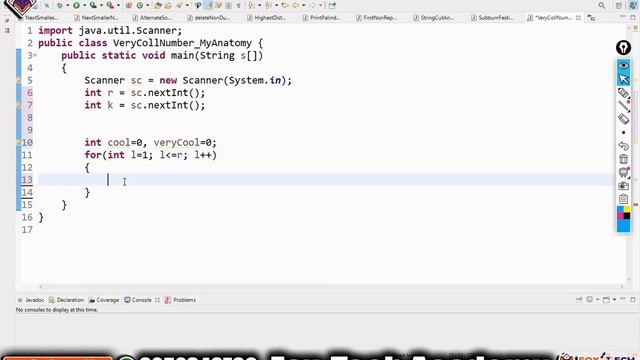Click the Run External Tools icon
Viewport: 640px width, 360px height.
click(x=110, y=5)
